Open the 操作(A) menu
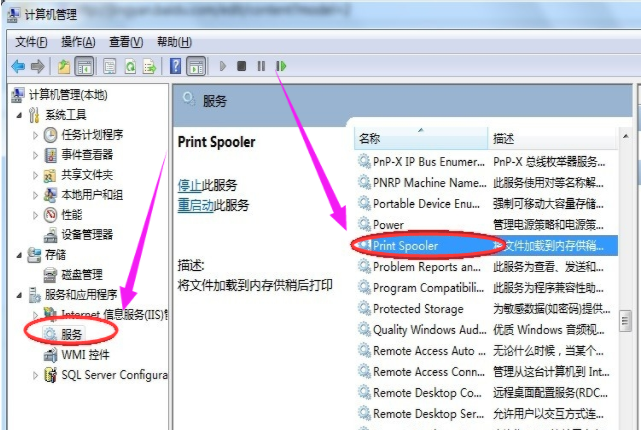Screen dimensions: 641x434 [78, 42]
